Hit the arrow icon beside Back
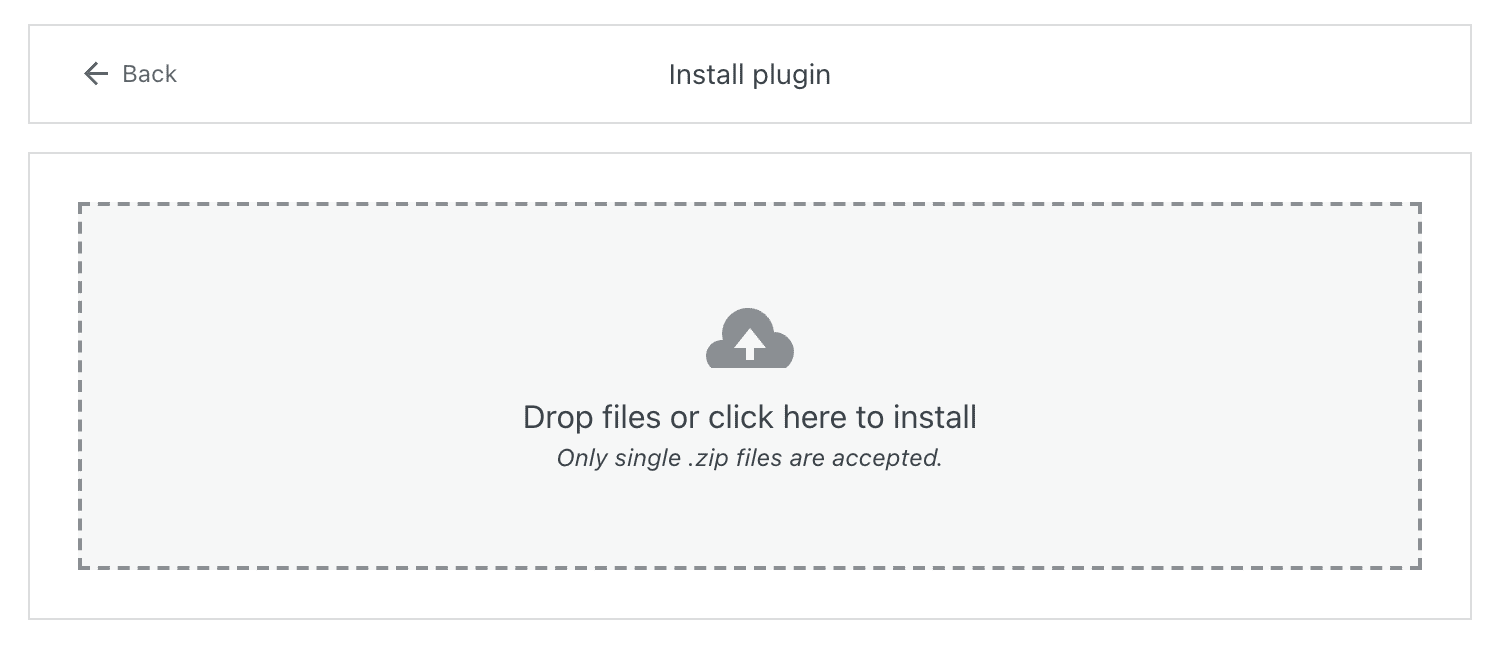 point(95,73)
